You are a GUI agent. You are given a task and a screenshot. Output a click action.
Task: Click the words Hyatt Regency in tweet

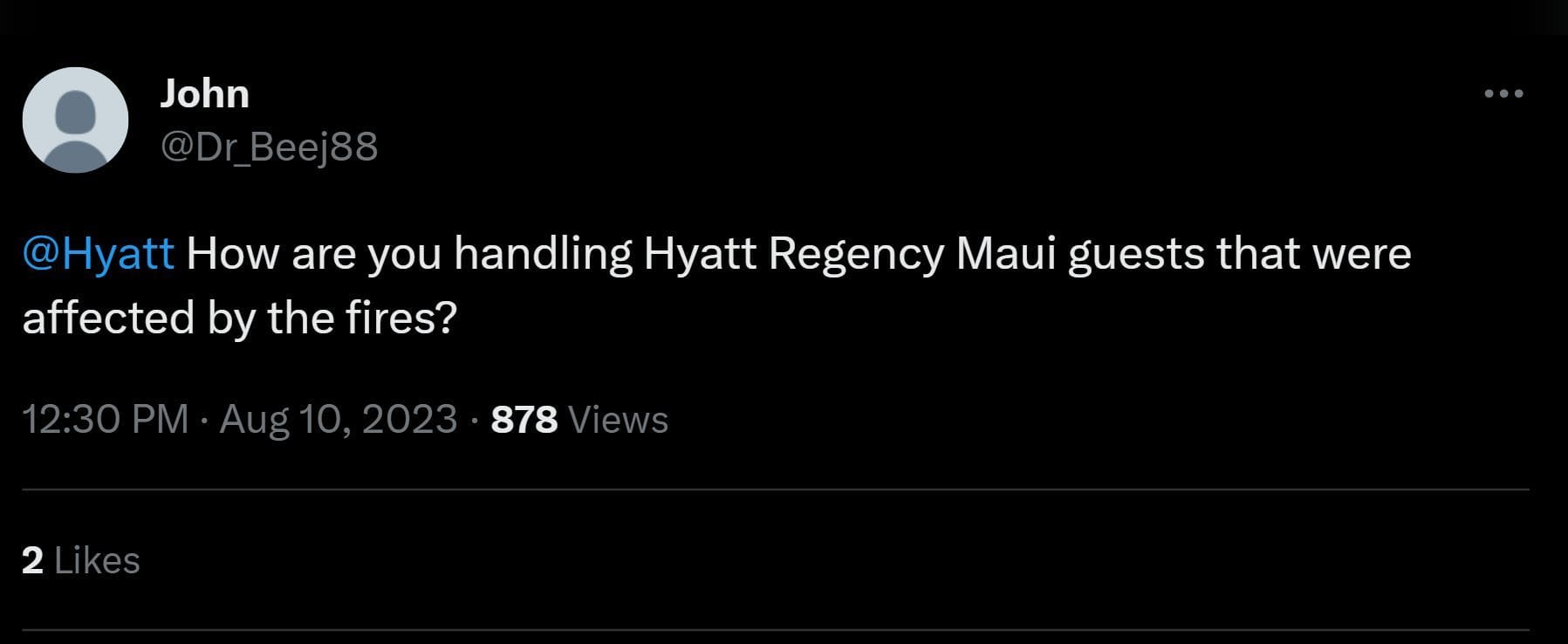pos(793,255)
